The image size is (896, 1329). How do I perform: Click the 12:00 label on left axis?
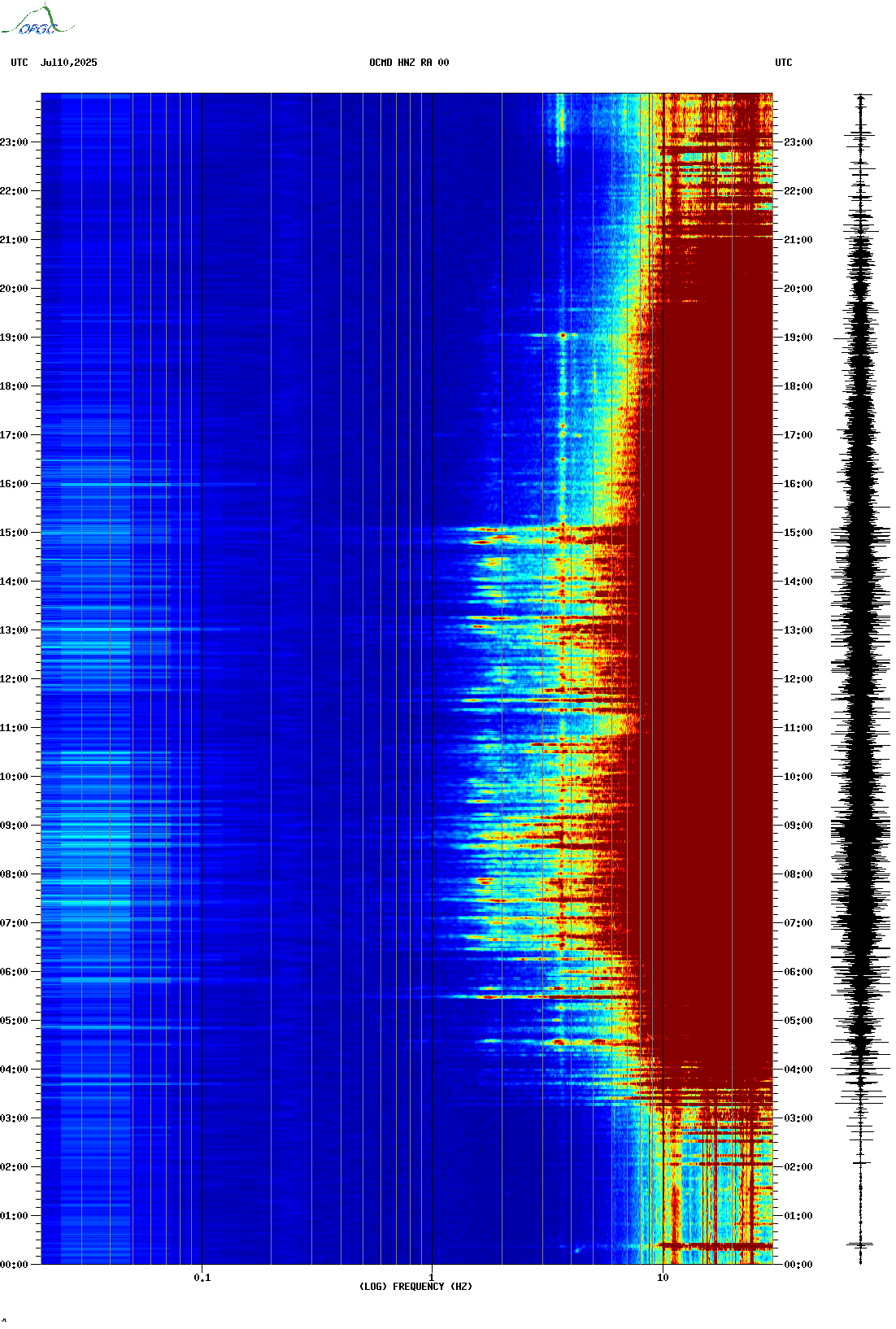click(14, 679)
